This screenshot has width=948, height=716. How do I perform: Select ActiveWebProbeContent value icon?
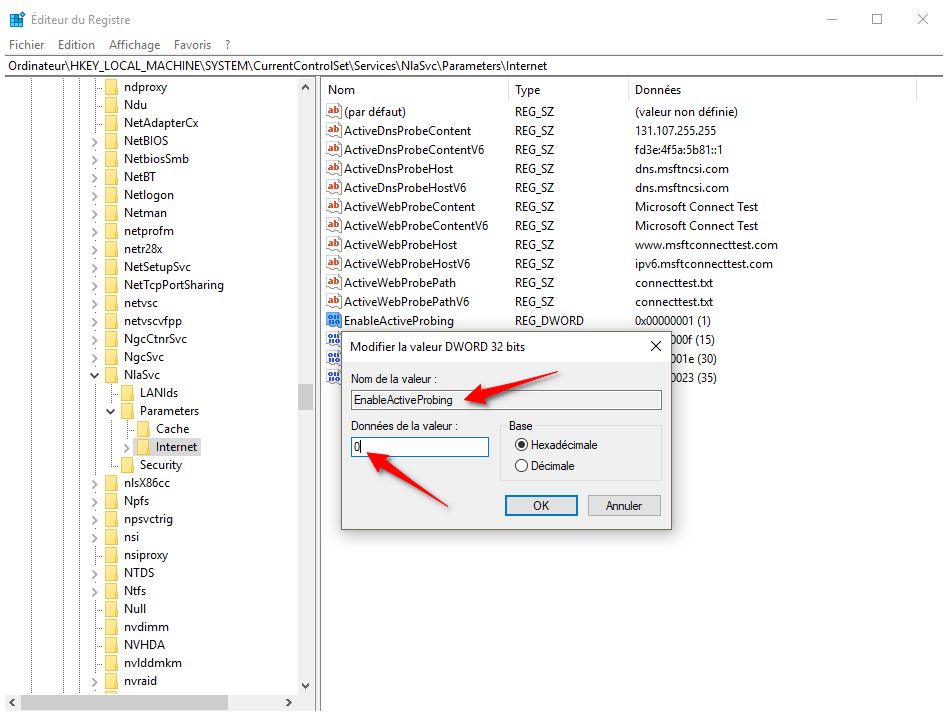tap(333, 206)
